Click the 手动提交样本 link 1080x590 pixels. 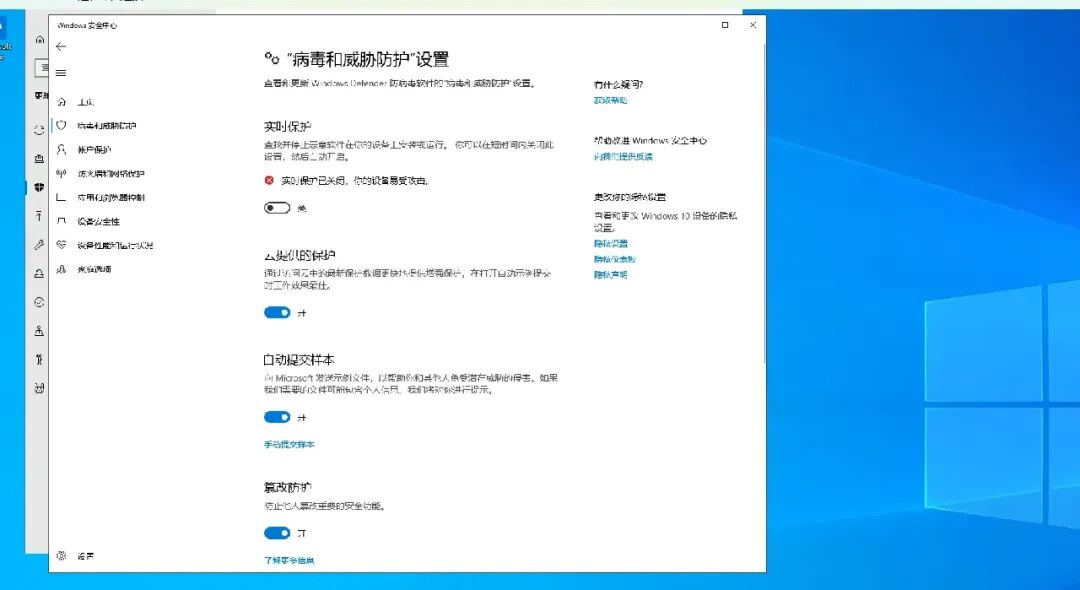coord(289,445)
